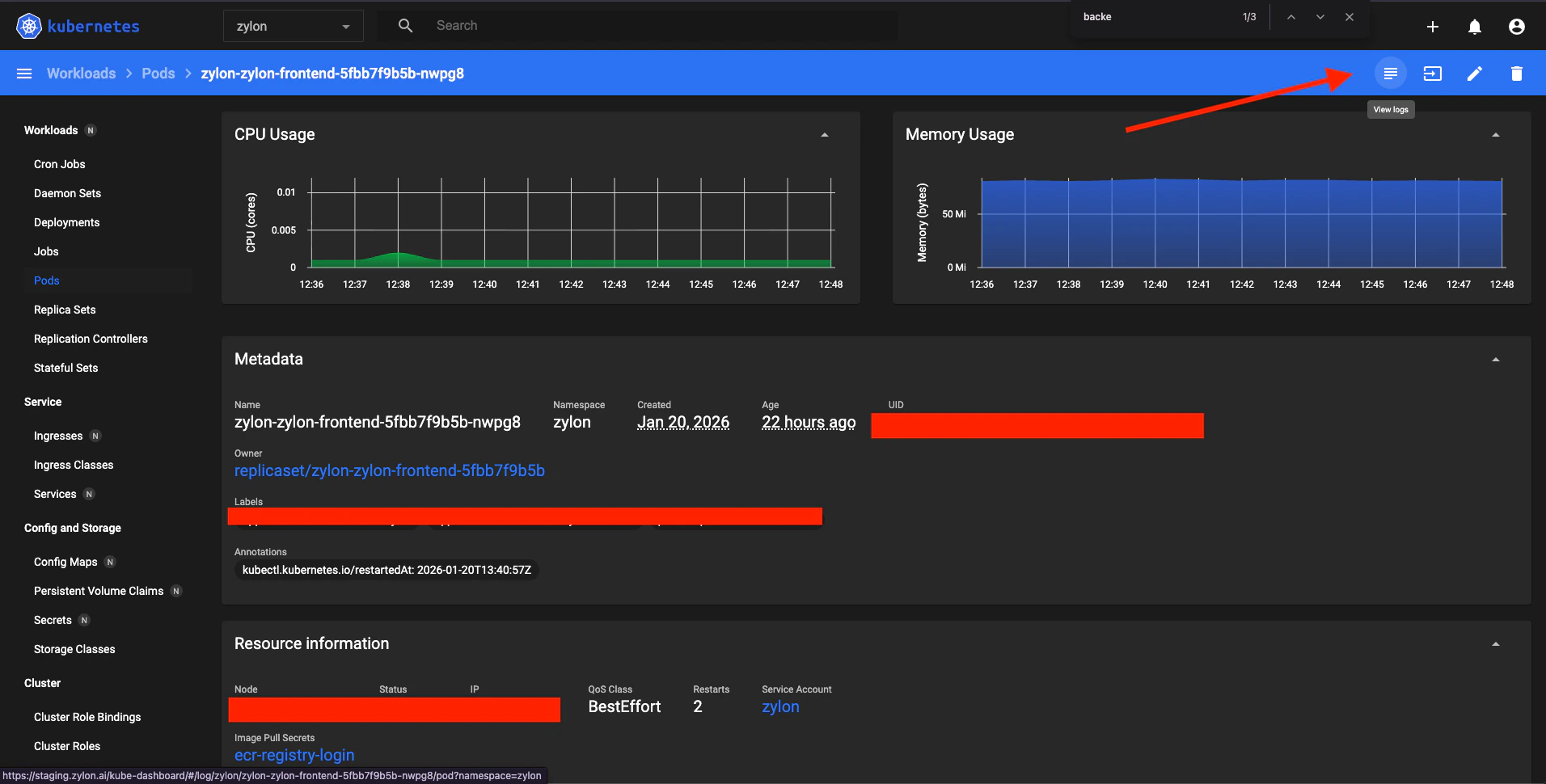Image resolution: width=1546 pixels, height=784 pixels.
Task: Go to previous find match
Action: coord(1291,17)
